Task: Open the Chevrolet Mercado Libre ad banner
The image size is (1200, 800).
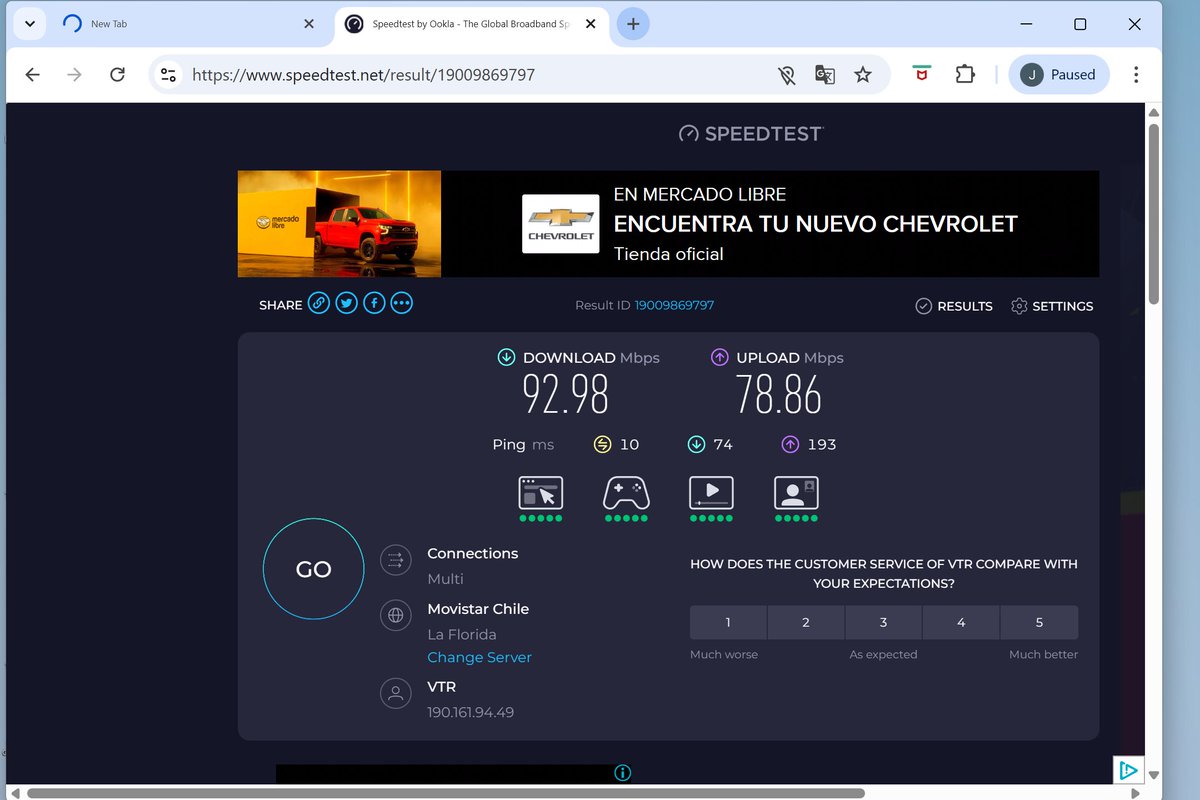Action: click(668, 224)
